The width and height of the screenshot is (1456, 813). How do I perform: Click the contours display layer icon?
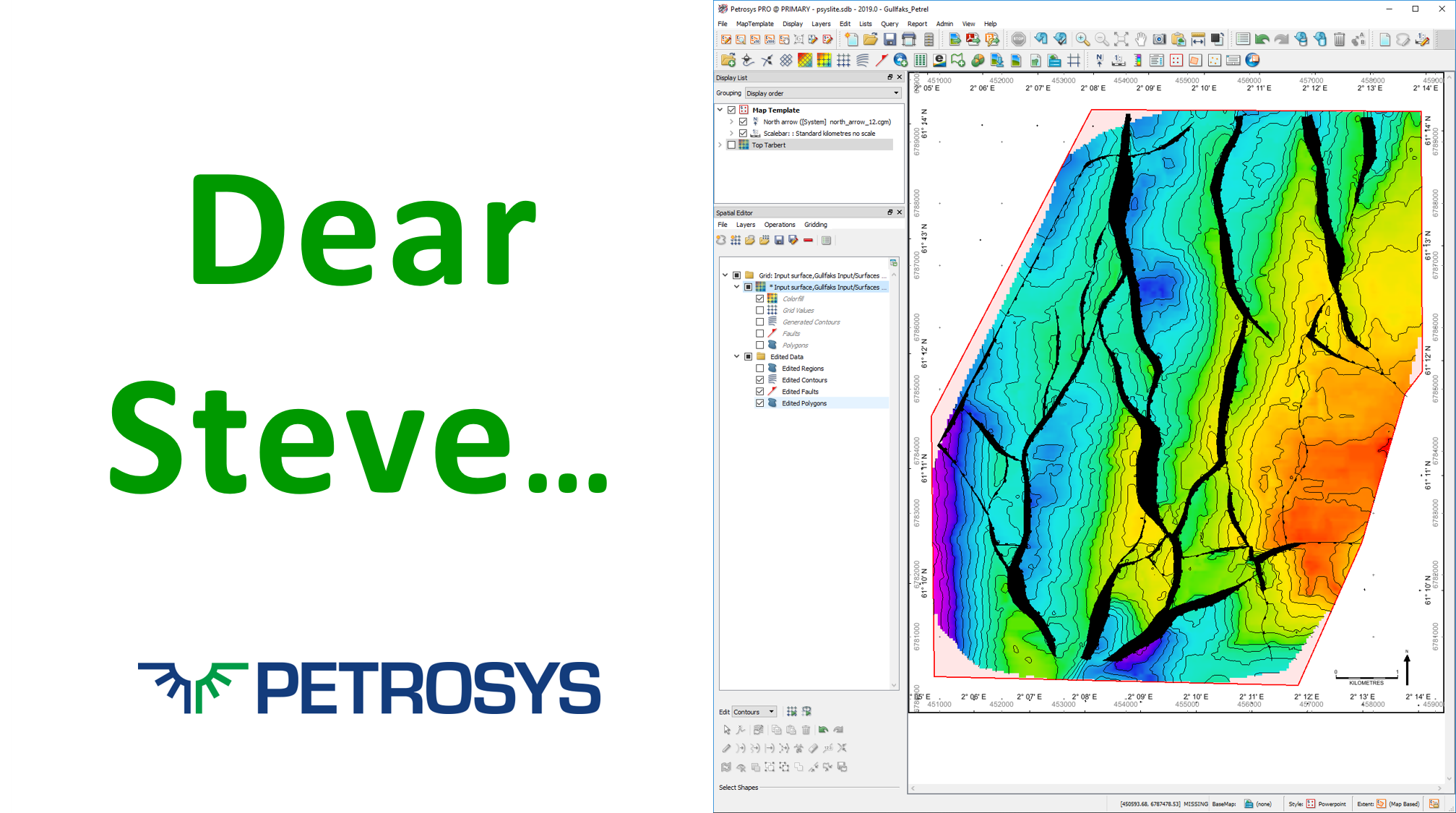point(863,61)
